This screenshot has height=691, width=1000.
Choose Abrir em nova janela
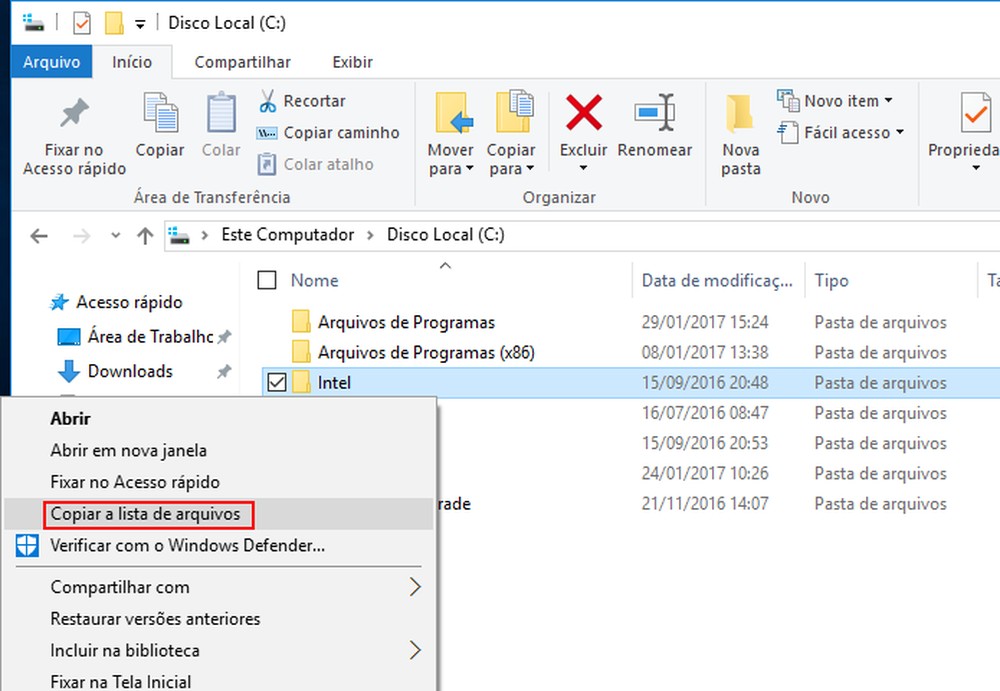coord(219,450)
